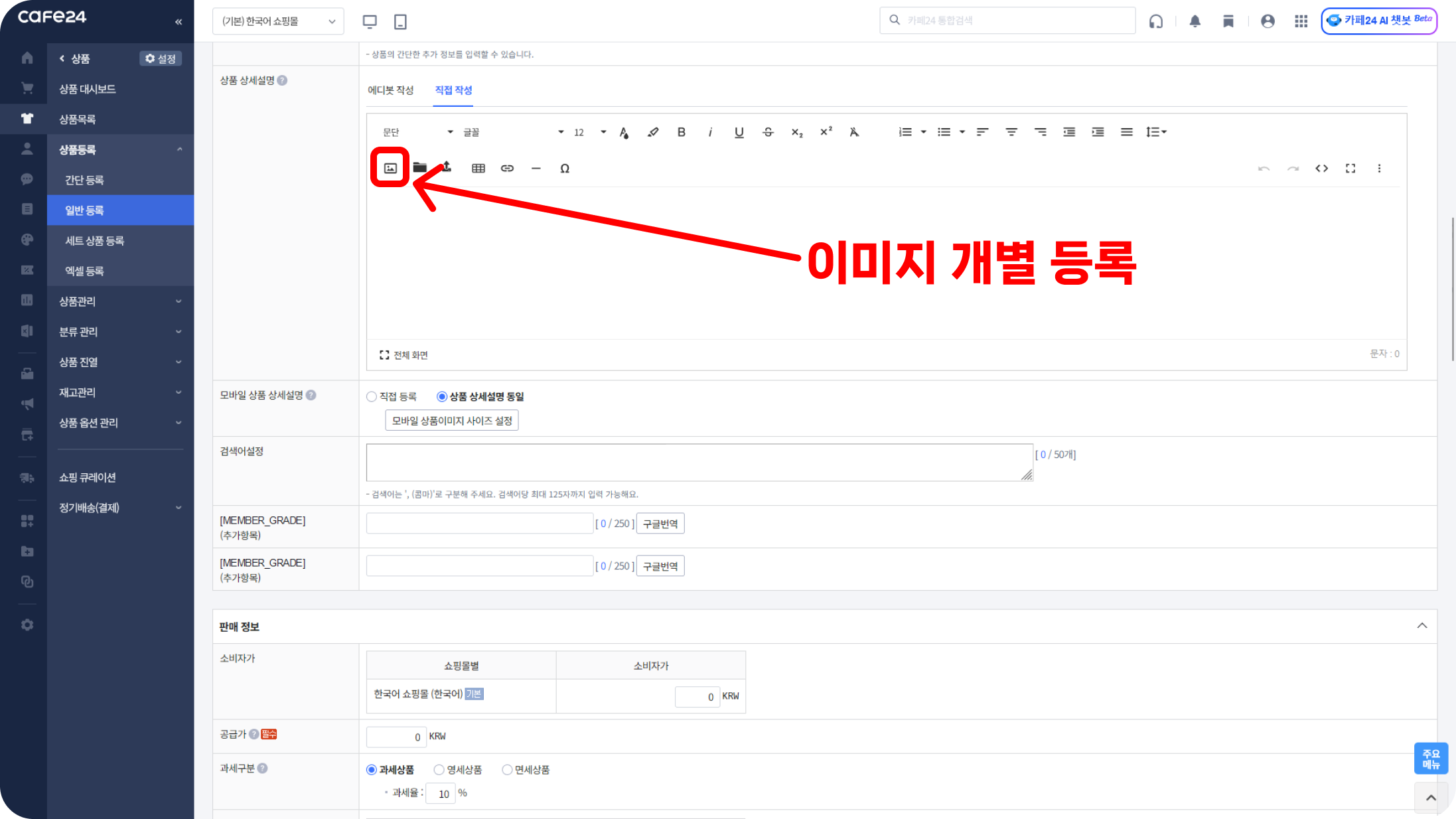Insert a table in the editor

click(x=478, y=169)
